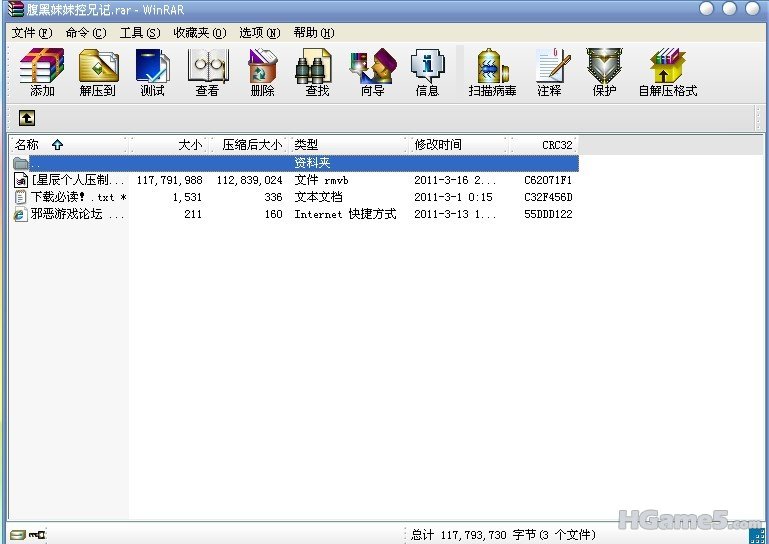This screenshot has width=769, height=544.
Task: Click the 测试 (Test) toolbar icon
Action: coord(152,72)
